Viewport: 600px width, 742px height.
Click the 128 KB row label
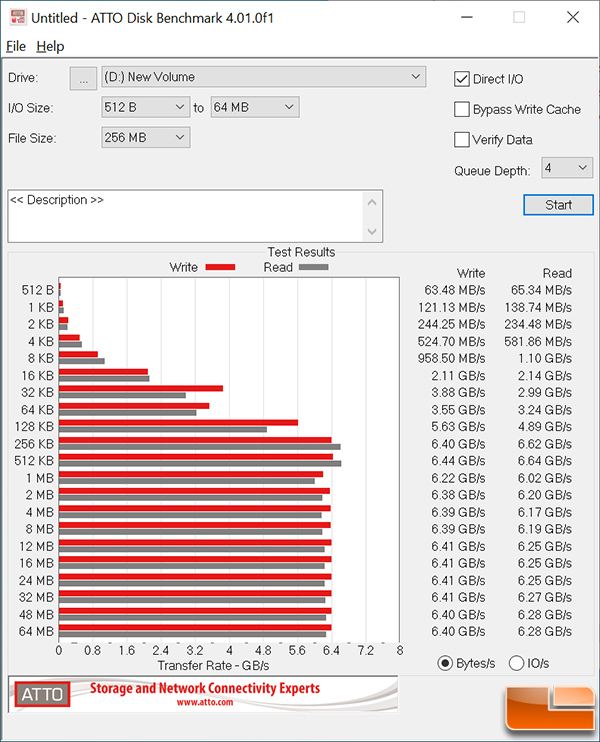tap(34, 426)
